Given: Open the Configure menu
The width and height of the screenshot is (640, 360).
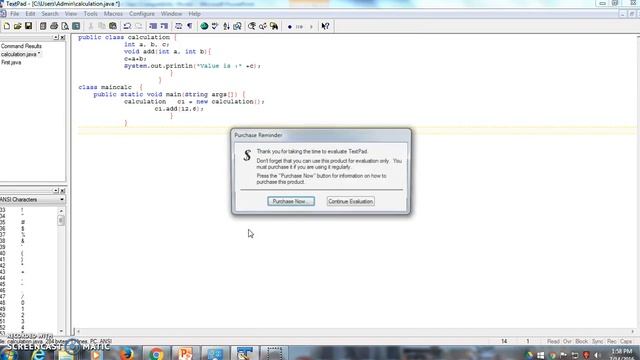Looking at the screenshot, I should tap(142, 13).
